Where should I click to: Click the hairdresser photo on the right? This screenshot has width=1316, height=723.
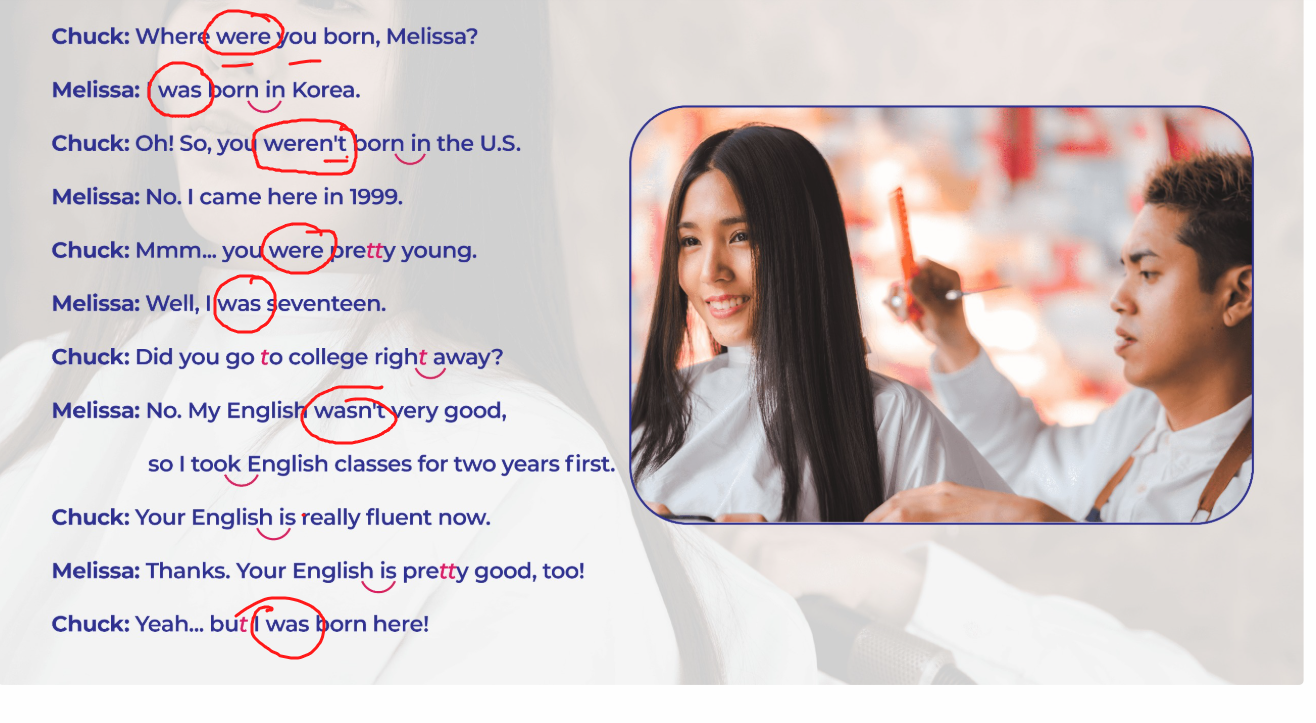point(941,315)
